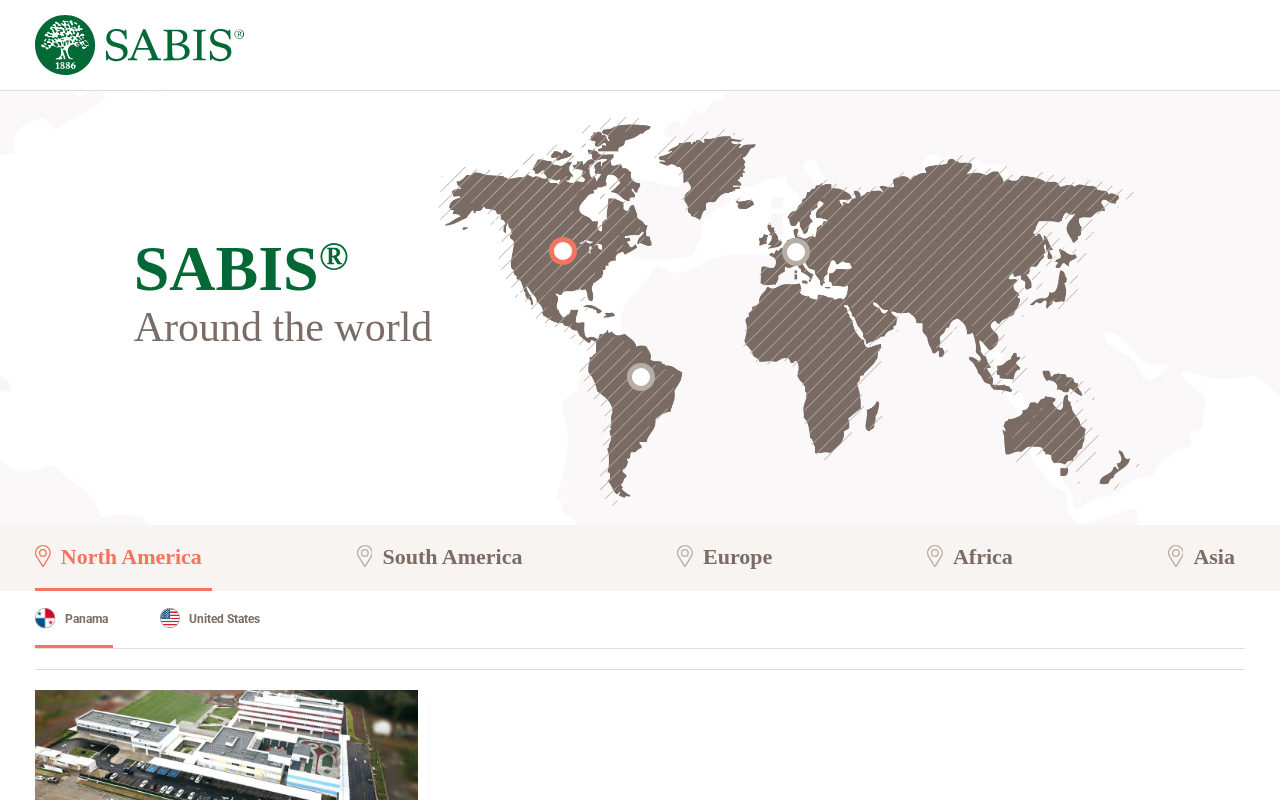Select the United States country tab
This screenshot has height=800, width=1280.
pos(210,619)
